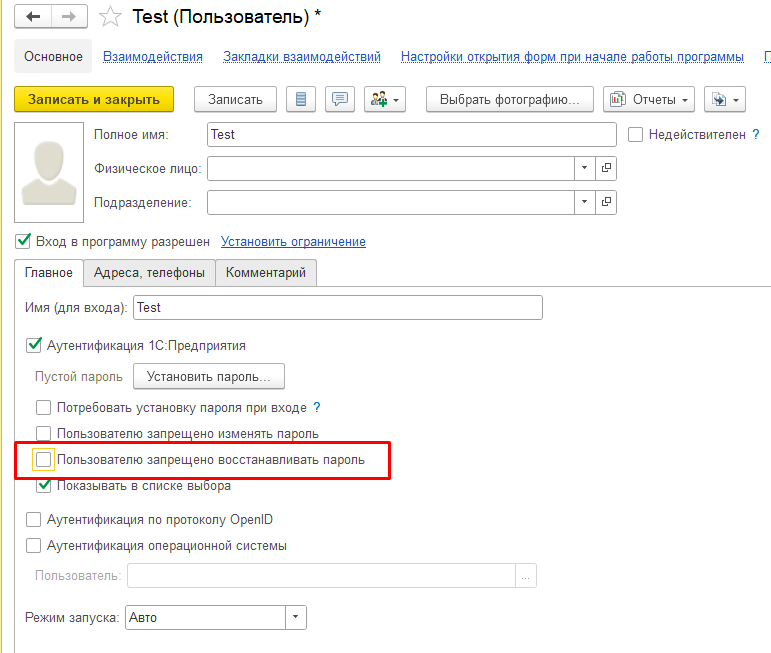The width and height of the screenshot is (771, 653).
Task: Add form to favorites with star icon
Action: (x=112, y=17)
